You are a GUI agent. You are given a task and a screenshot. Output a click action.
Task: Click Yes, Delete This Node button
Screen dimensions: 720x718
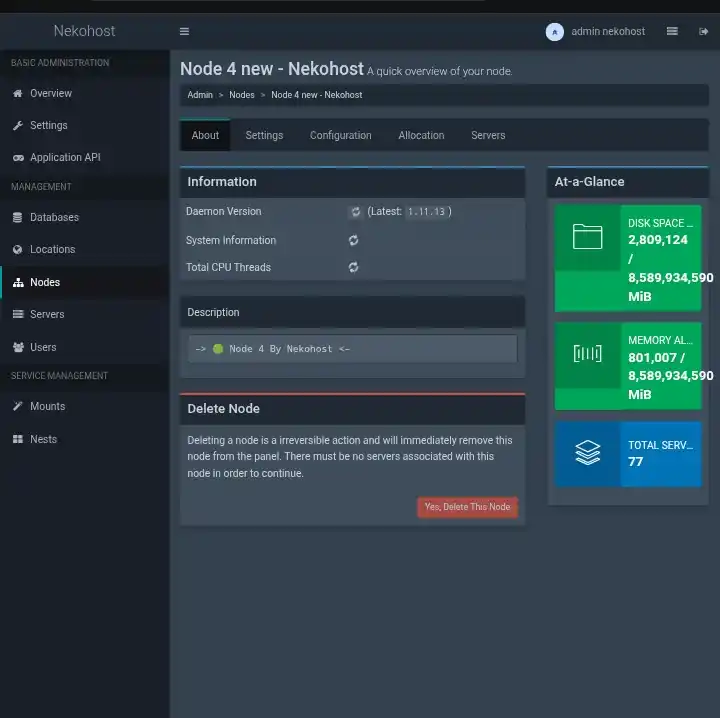click(x=467, y=507)
